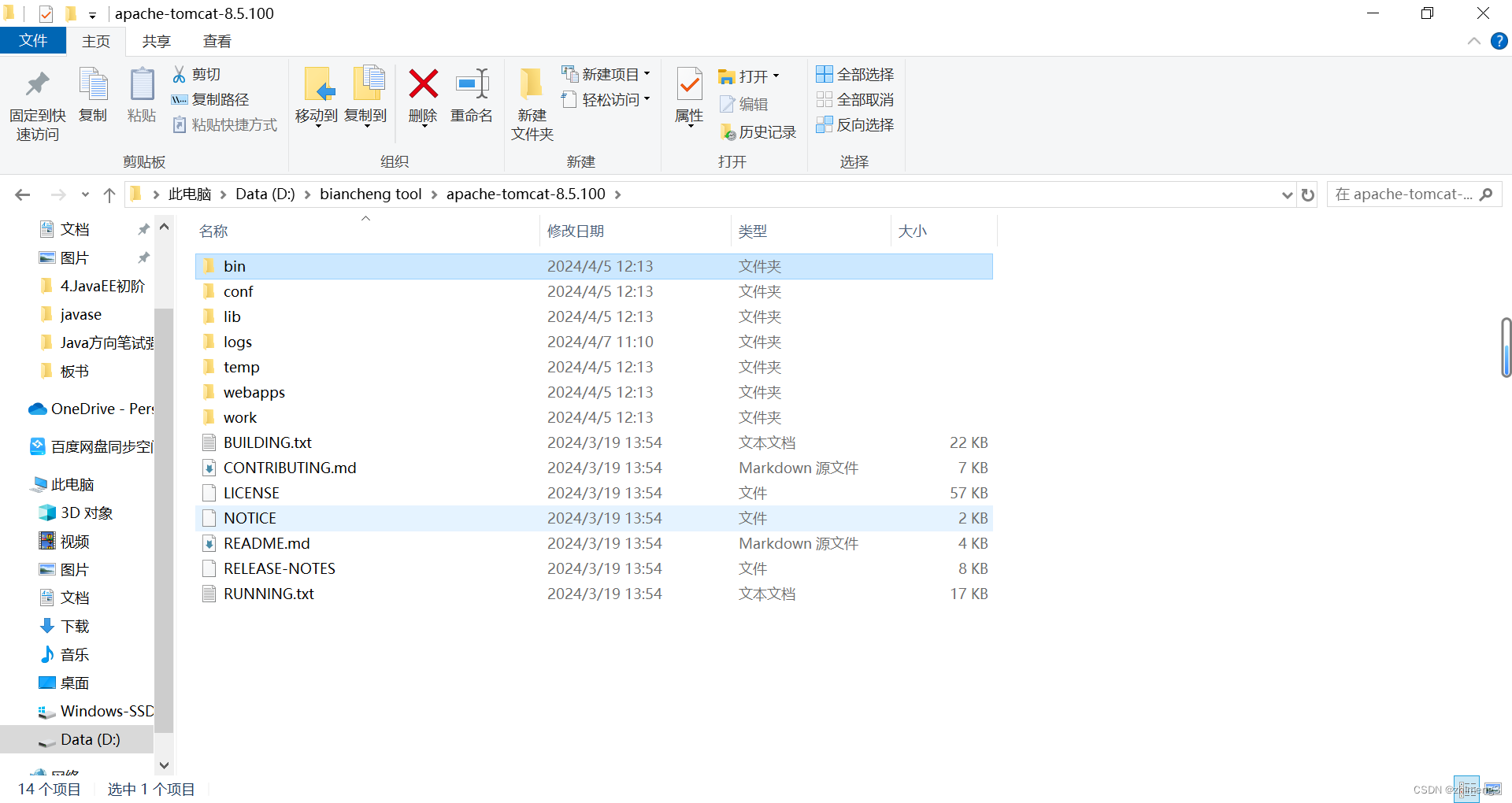The image size is (1512, 803).
Task: Switch to the Share ribbon tab
Action: pos(156,42)
